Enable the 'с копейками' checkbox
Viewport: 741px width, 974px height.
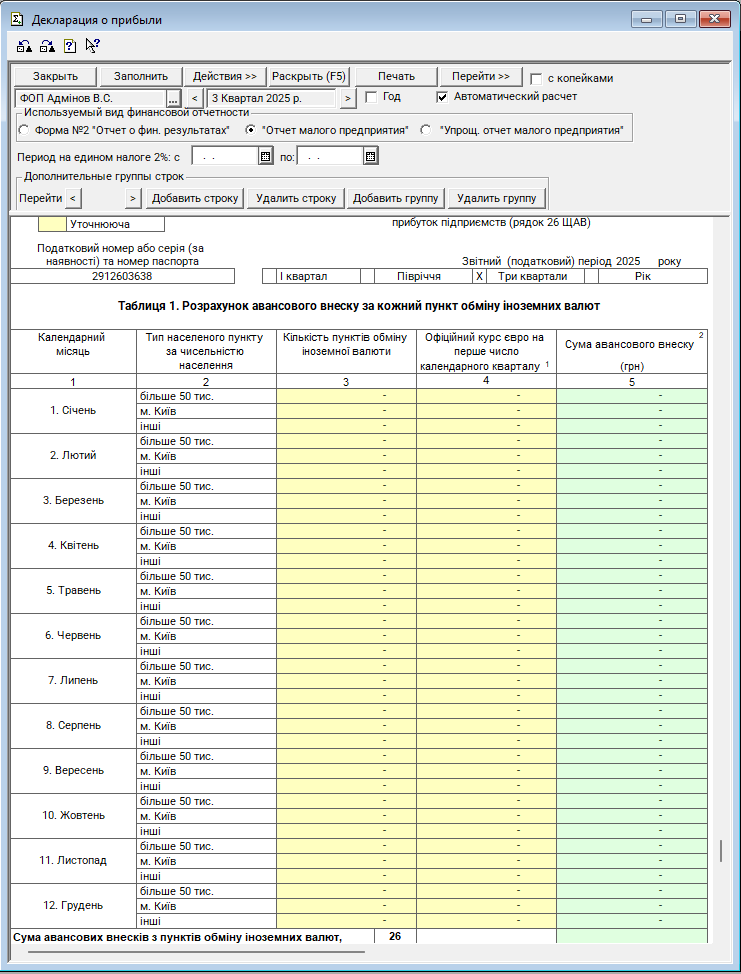[x=537, y=78]
